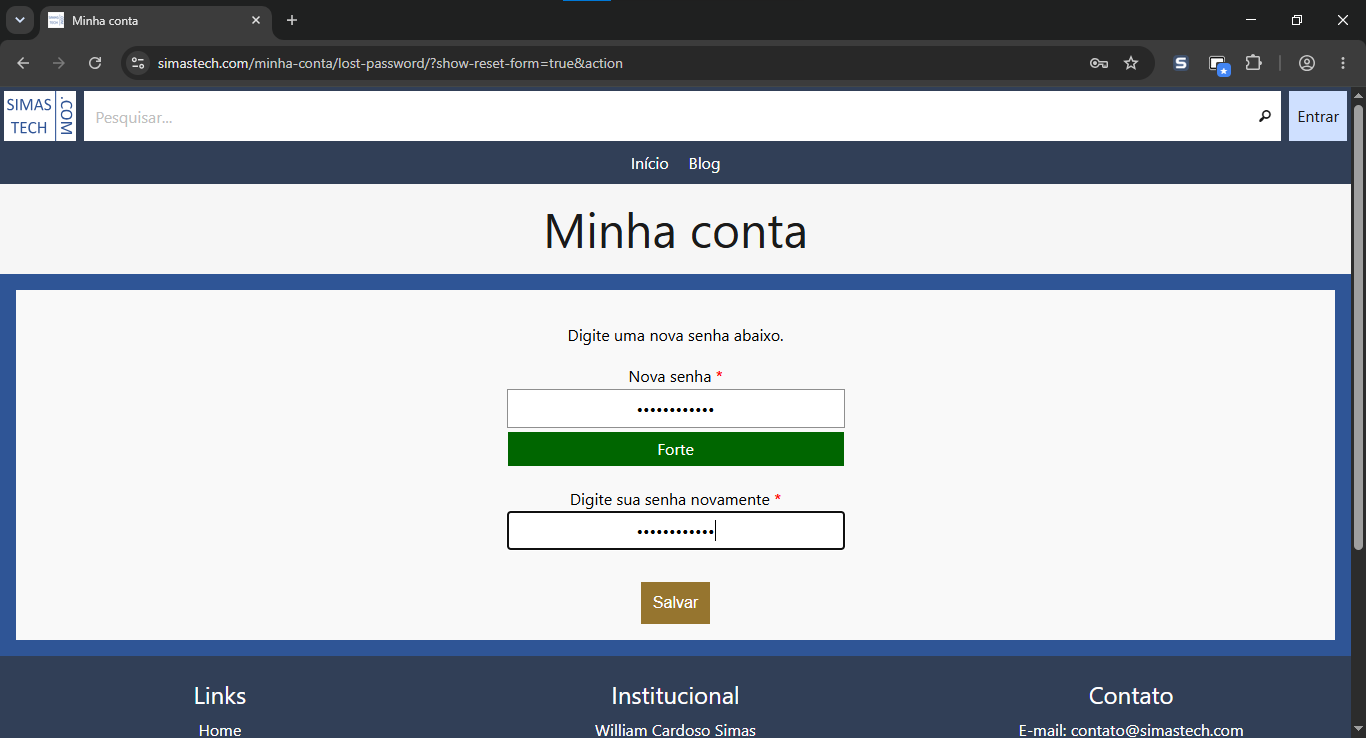
Task: Click the Salvar button
Action: pyautogui.click(x=675, y=603)
